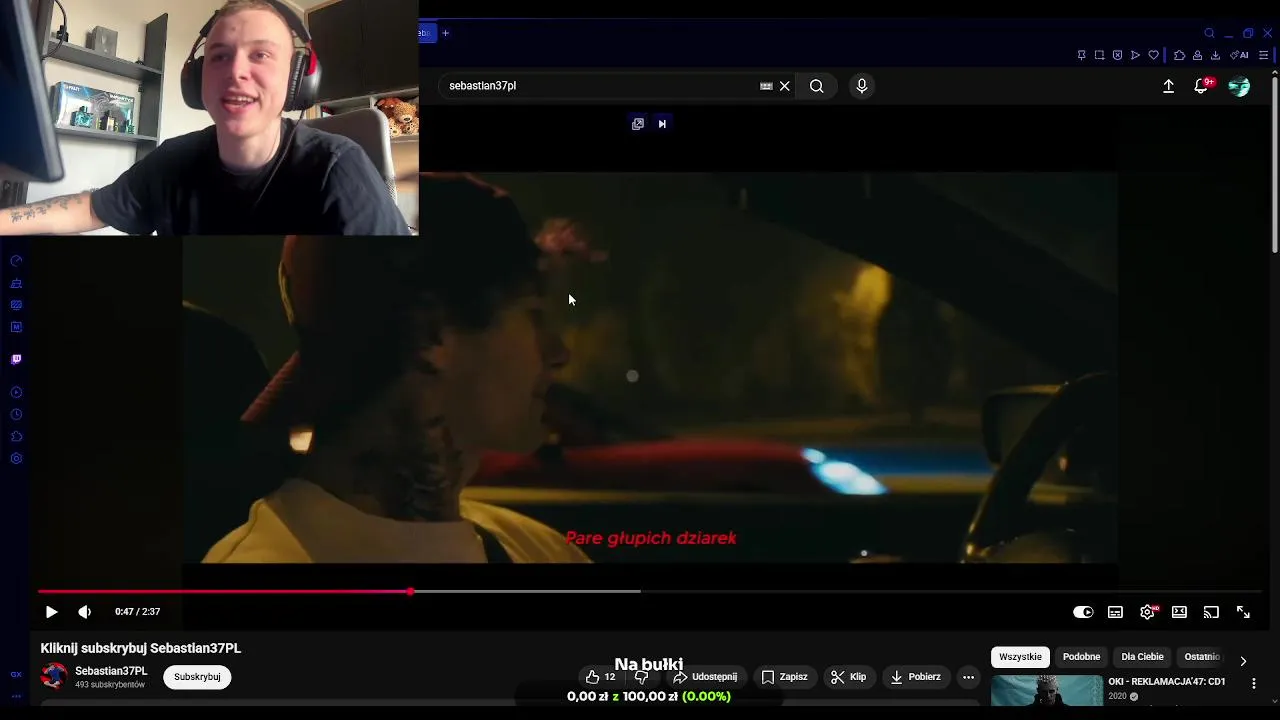Open YouTube notifications bell
The image size is (1280, 720).
tap(1201, 86)
